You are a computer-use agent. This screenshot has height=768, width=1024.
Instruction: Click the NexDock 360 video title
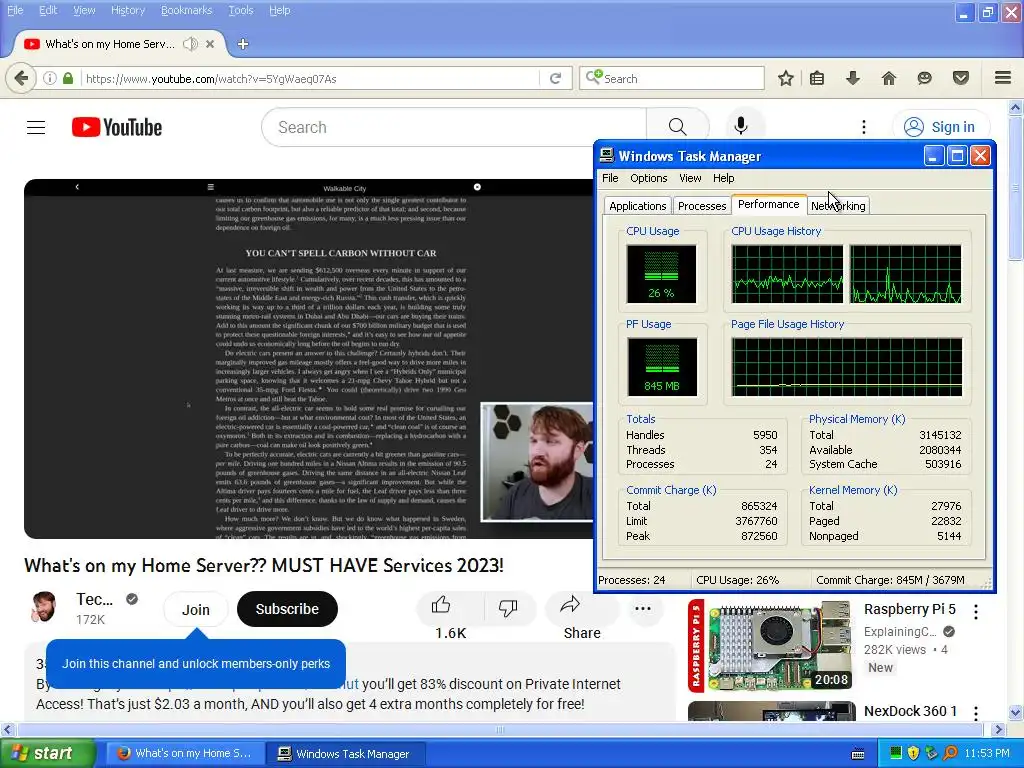click(x=910, y=711)
